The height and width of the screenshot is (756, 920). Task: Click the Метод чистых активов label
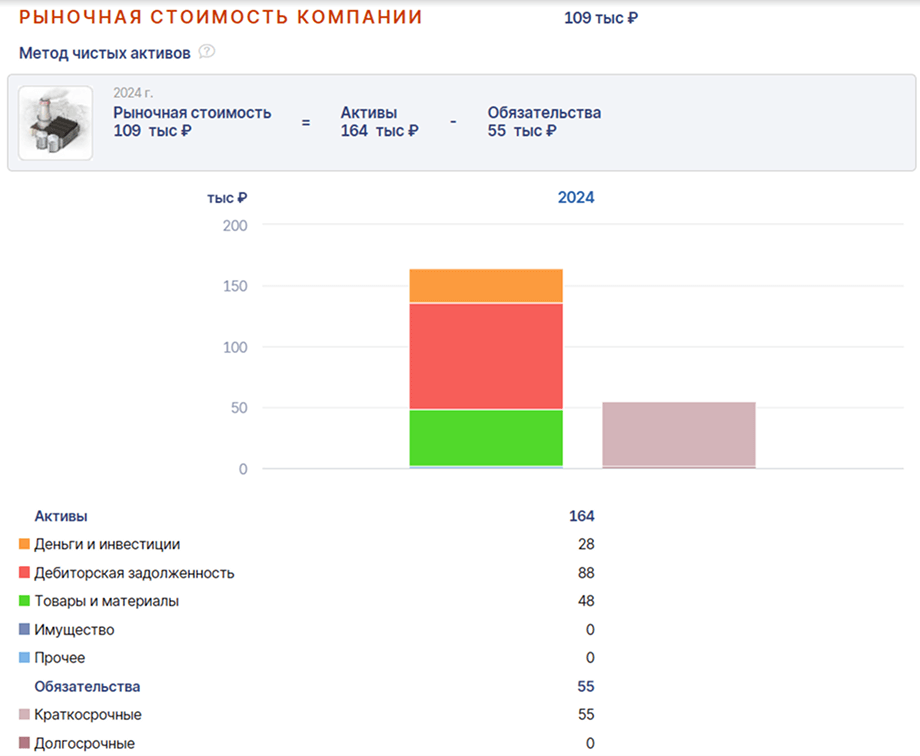104,53
